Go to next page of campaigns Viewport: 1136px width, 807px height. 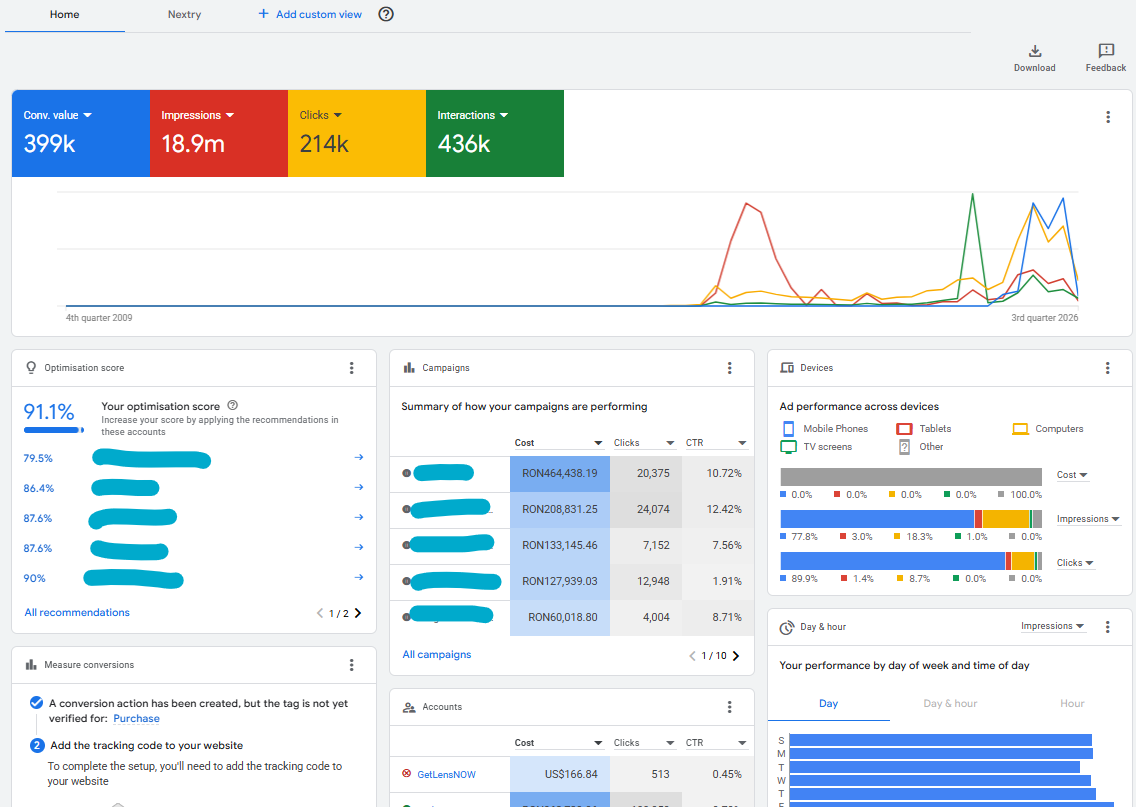736,656
